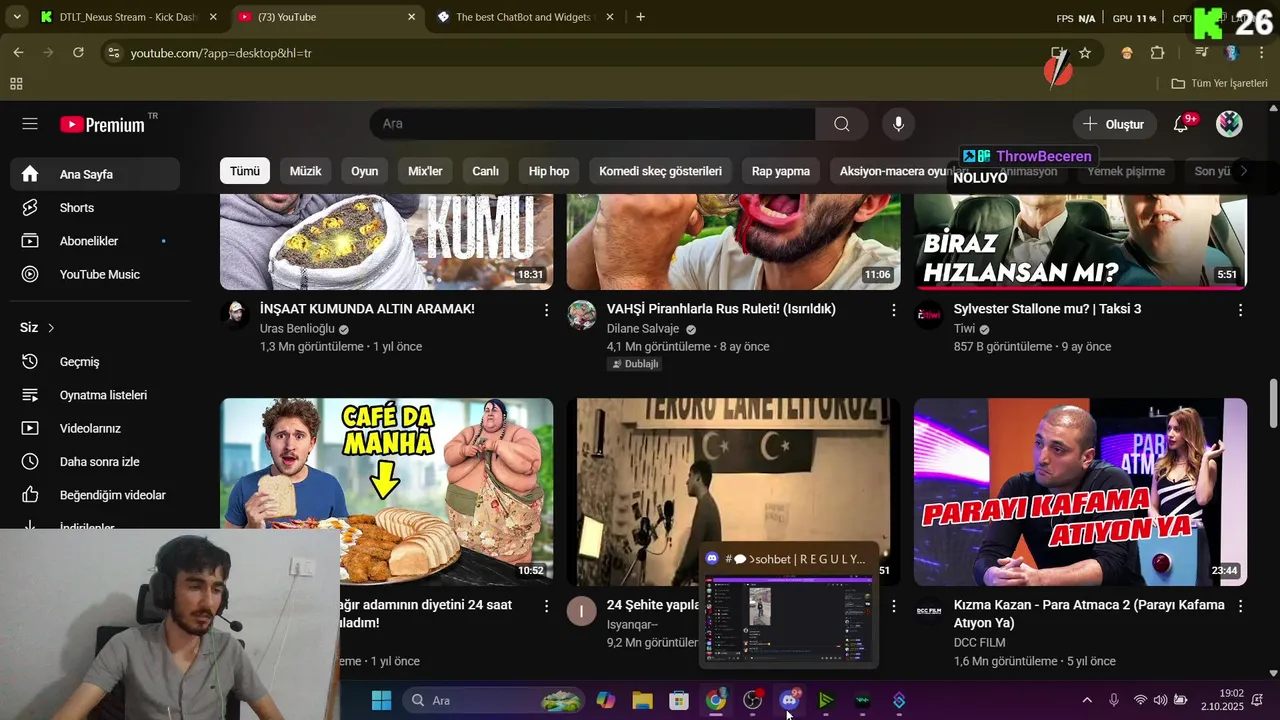Open Microsoft Store from the taskbar

coord(679,700)
